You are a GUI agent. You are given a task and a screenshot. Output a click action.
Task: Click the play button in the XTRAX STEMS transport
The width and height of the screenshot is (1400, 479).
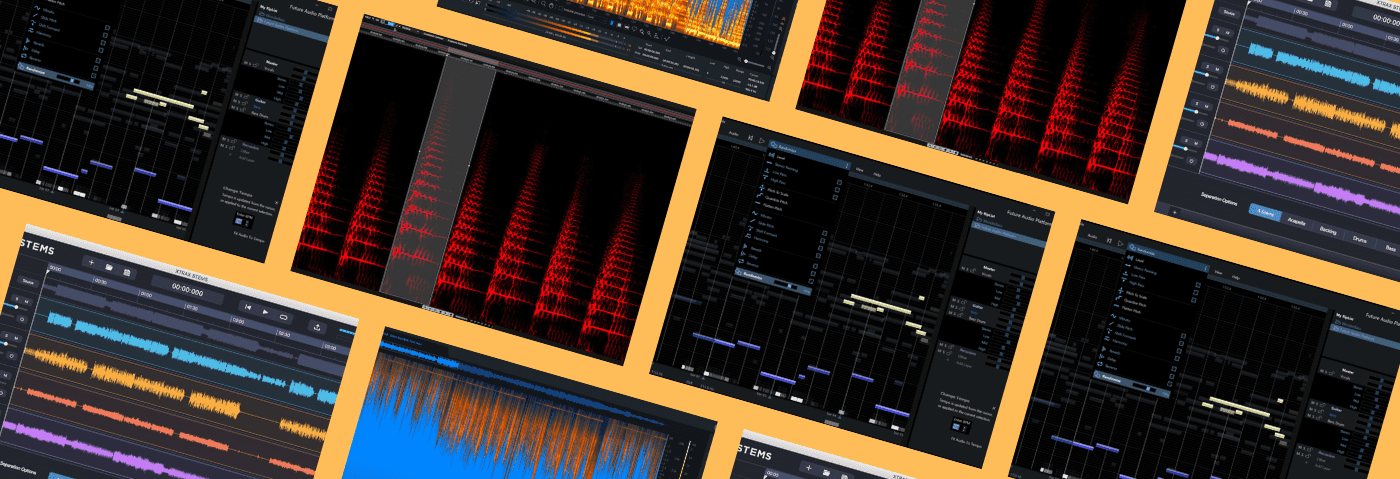265,312
